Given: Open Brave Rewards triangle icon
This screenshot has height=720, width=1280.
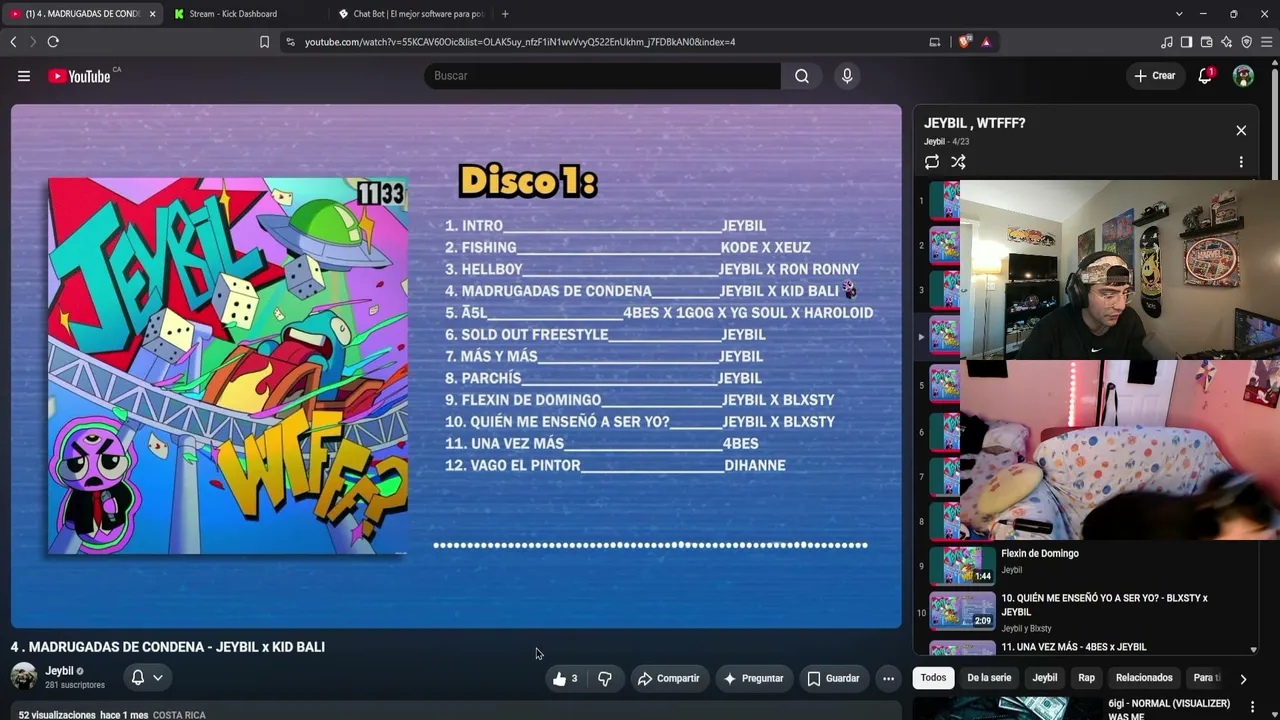Looking at the screenshot, I should pos(986,42).
